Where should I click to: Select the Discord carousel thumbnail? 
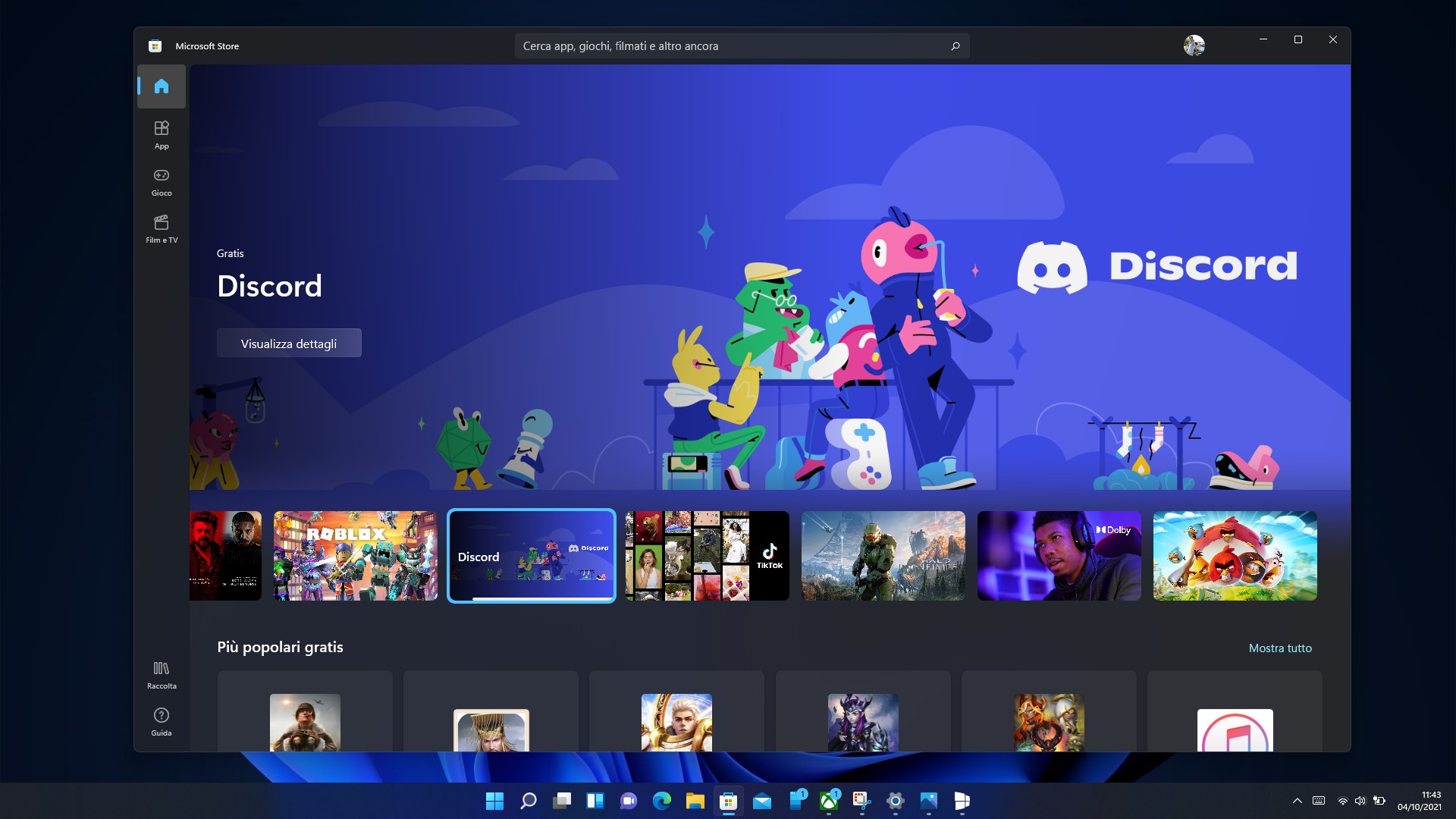point(532,556)
